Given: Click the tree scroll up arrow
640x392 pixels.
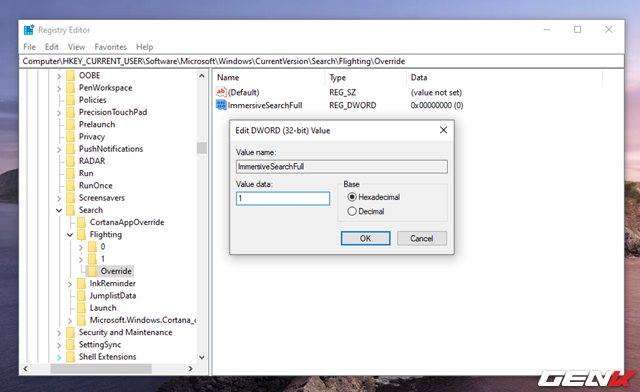Looking at the screenshot, I should click(x=202, y=76).
